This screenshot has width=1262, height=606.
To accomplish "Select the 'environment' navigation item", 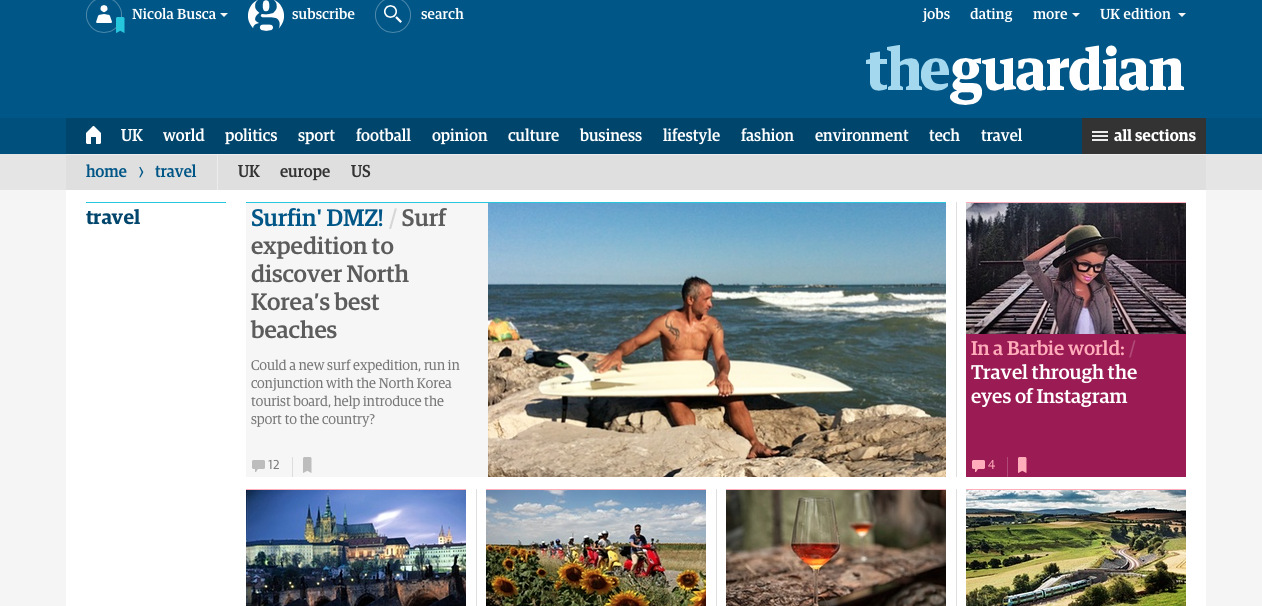I will tap(861, 135).
